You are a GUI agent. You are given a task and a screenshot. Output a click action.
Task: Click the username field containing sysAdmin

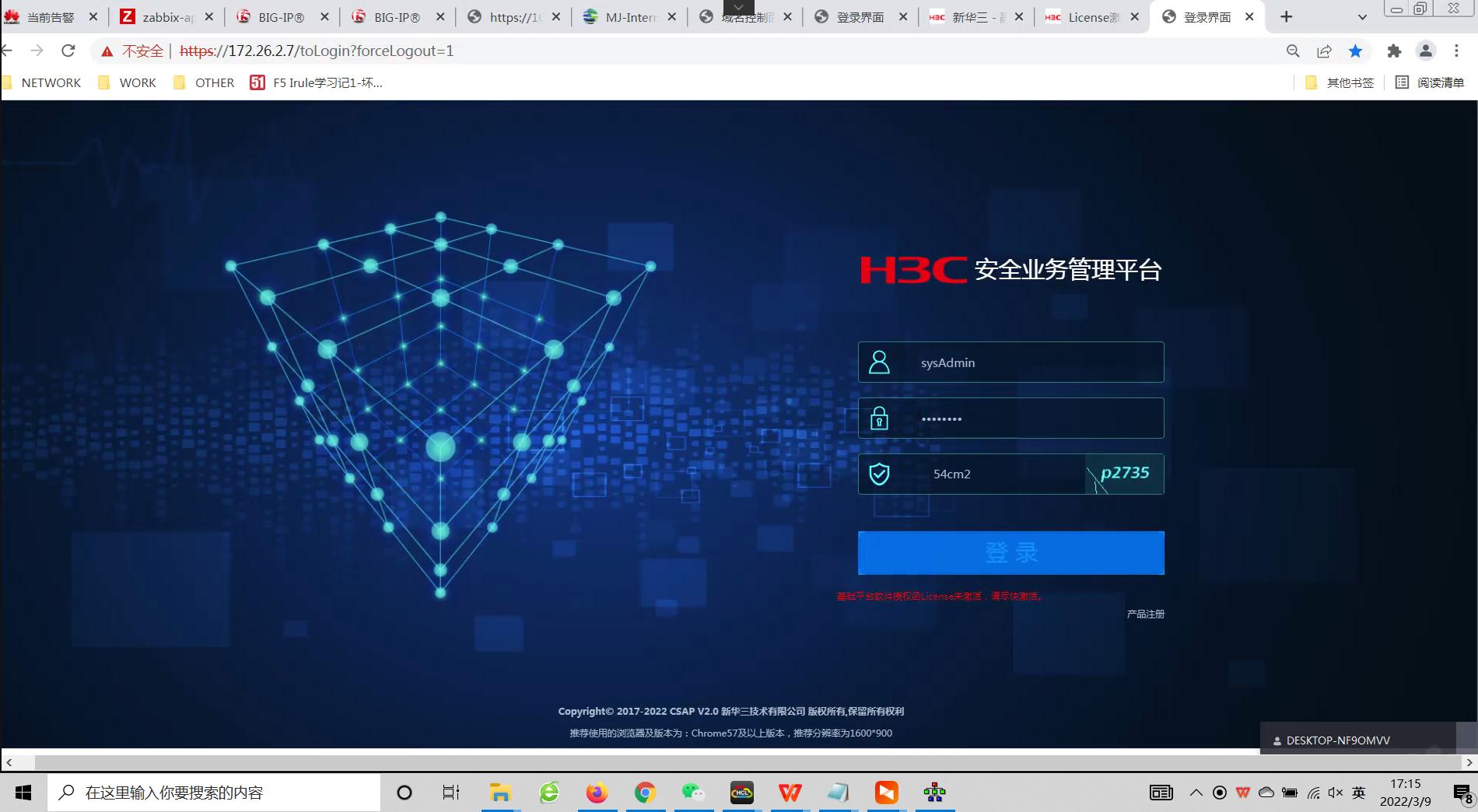tap(1011, 362)
